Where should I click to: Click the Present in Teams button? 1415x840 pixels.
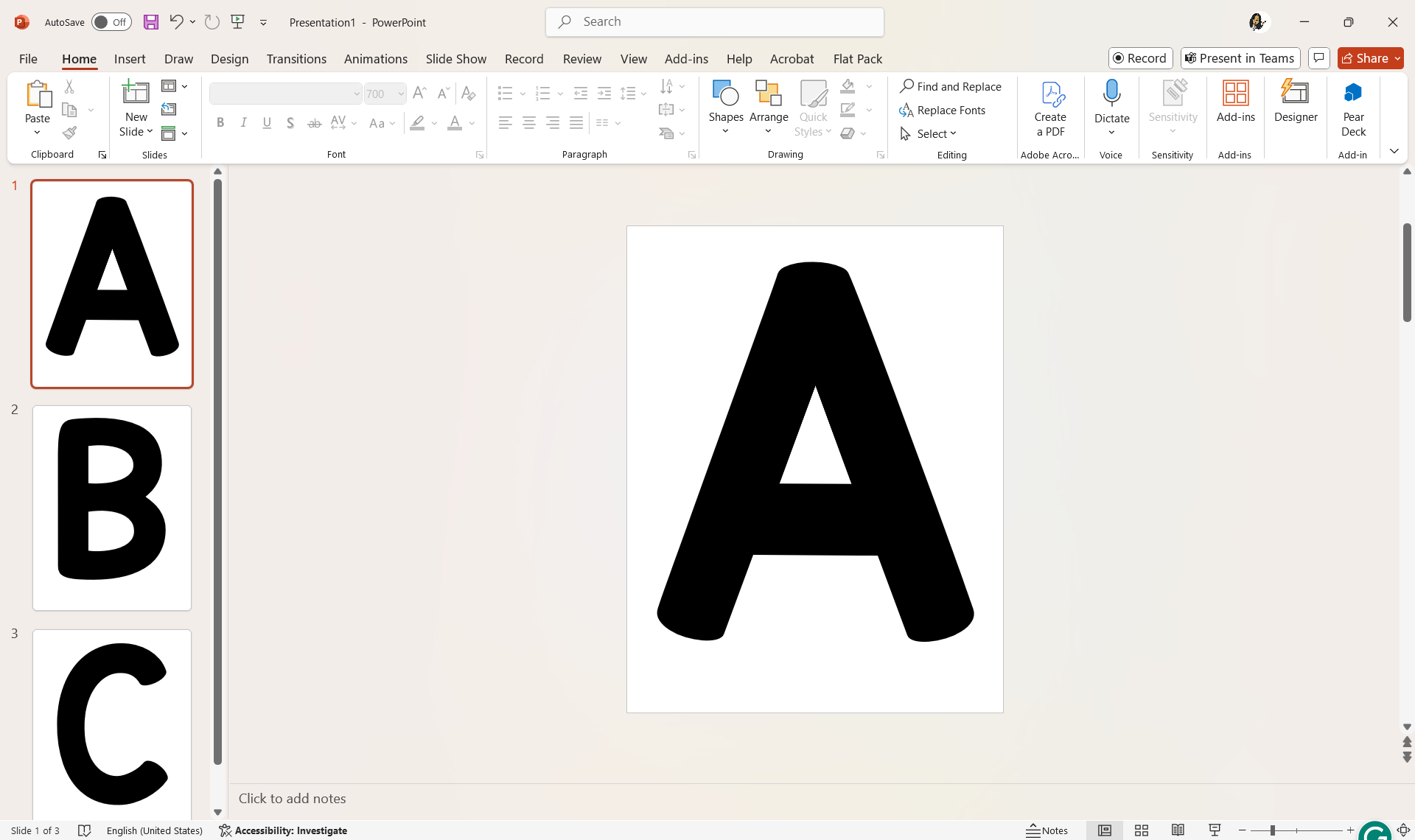click(1240, 57)
